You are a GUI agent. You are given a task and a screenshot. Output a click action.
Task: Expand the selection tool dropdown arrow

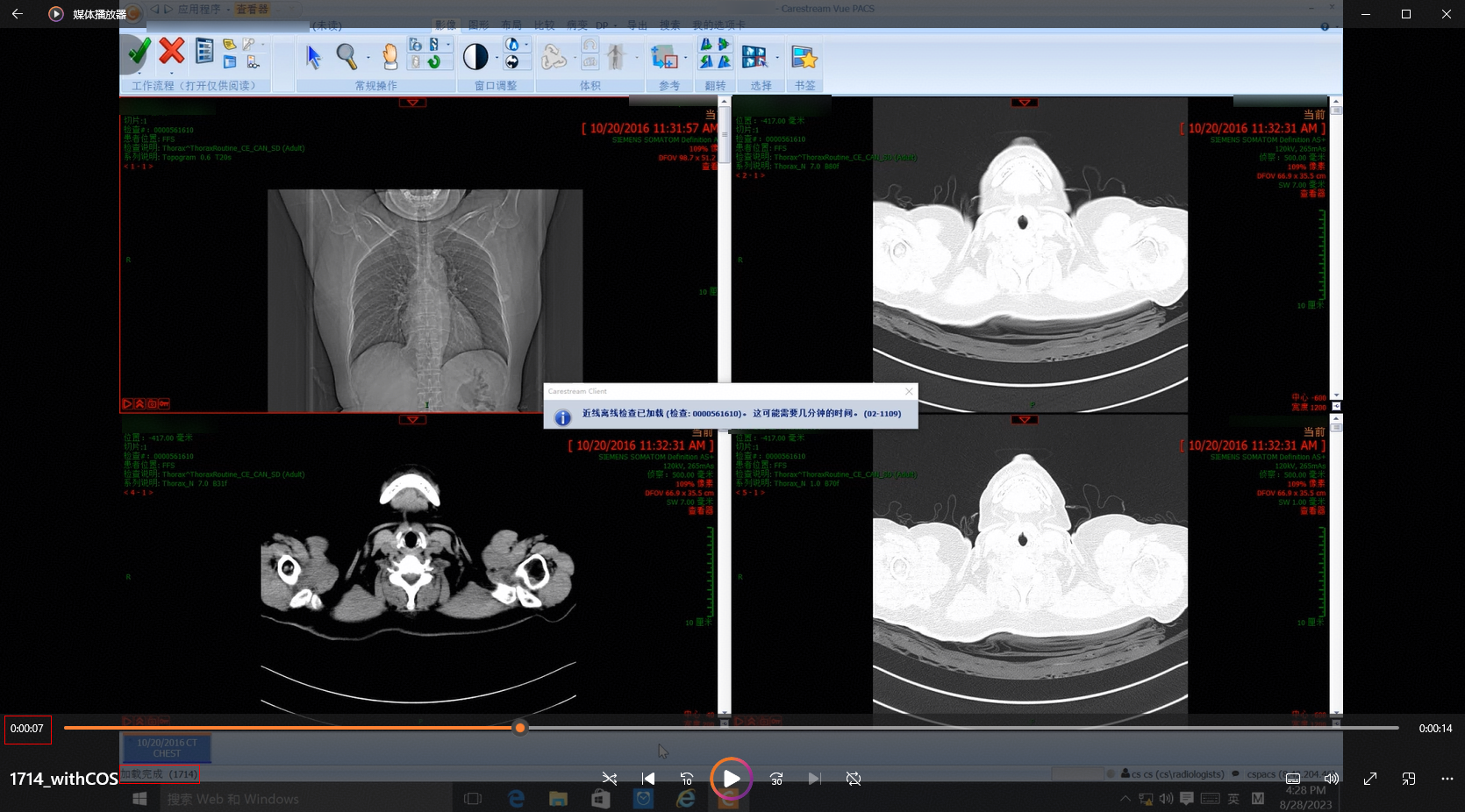(777, 59)
